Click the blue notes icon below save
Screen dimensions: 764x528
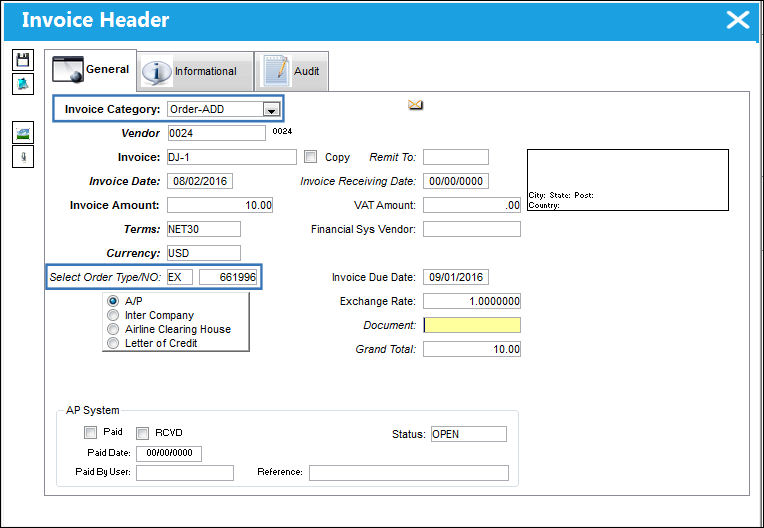23,84
